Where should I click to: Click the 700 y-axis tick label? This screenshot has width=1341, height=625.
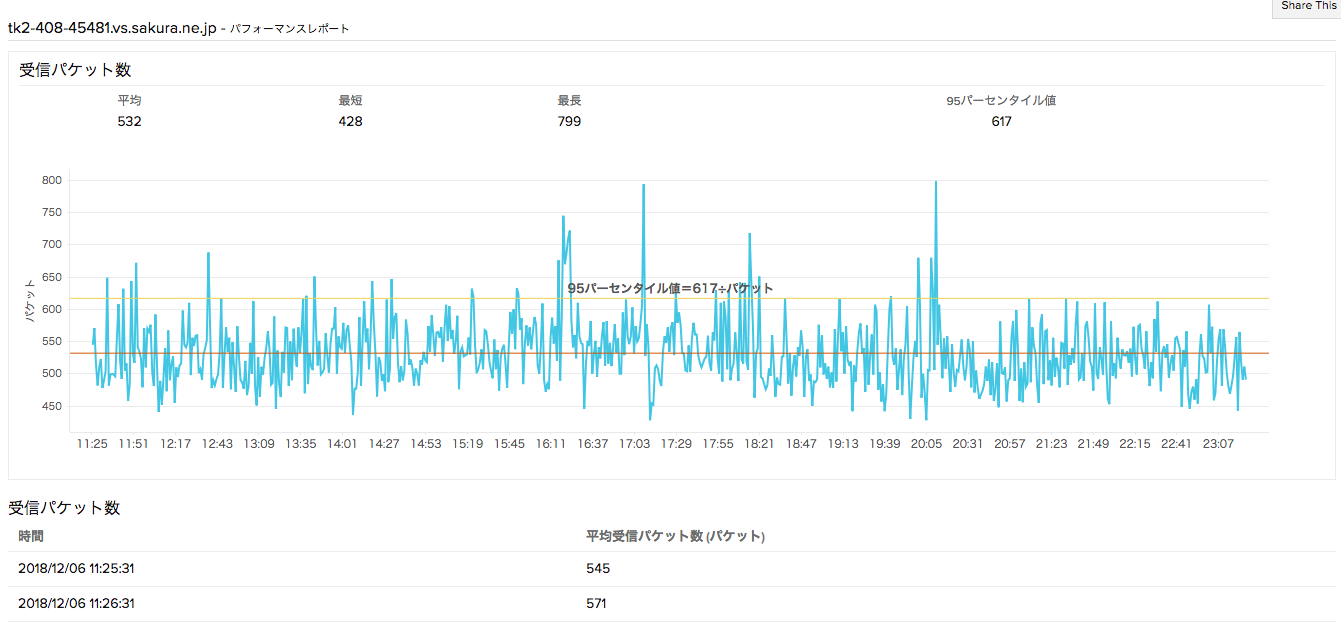52,245
